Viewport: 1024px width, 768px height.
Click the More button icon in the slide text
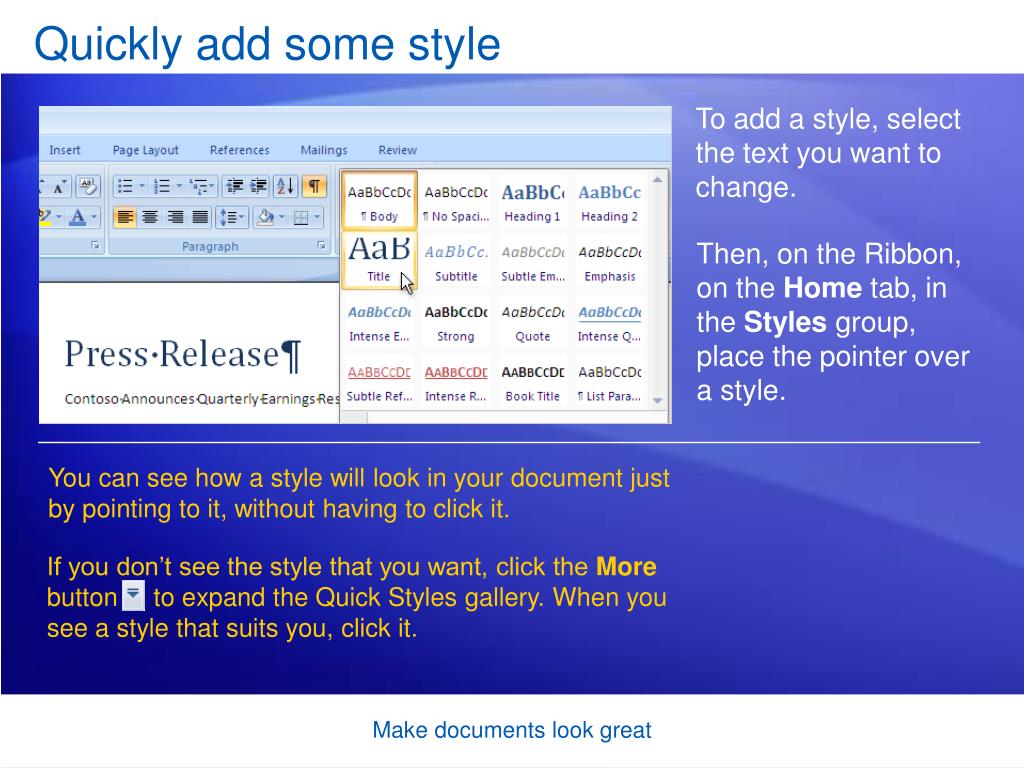click(x=133, y=595)
